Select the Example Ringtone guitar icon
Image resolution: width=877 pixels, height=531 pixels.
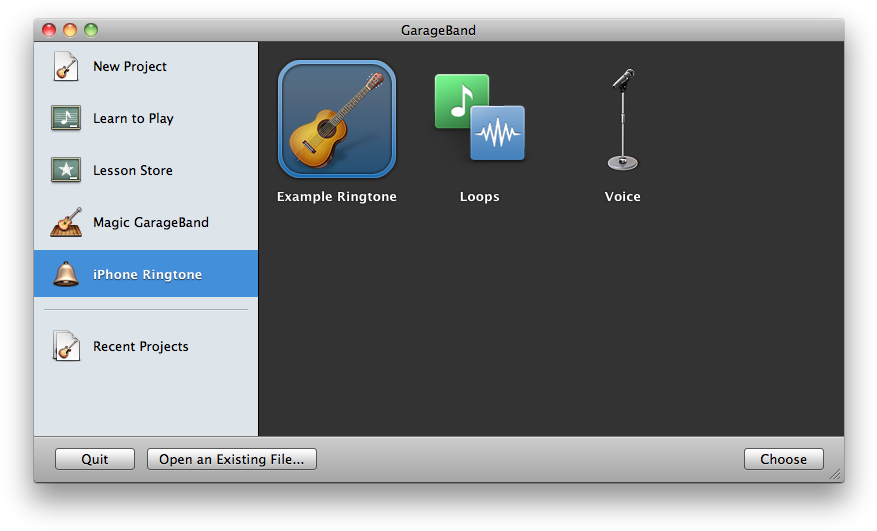(337, 119)
